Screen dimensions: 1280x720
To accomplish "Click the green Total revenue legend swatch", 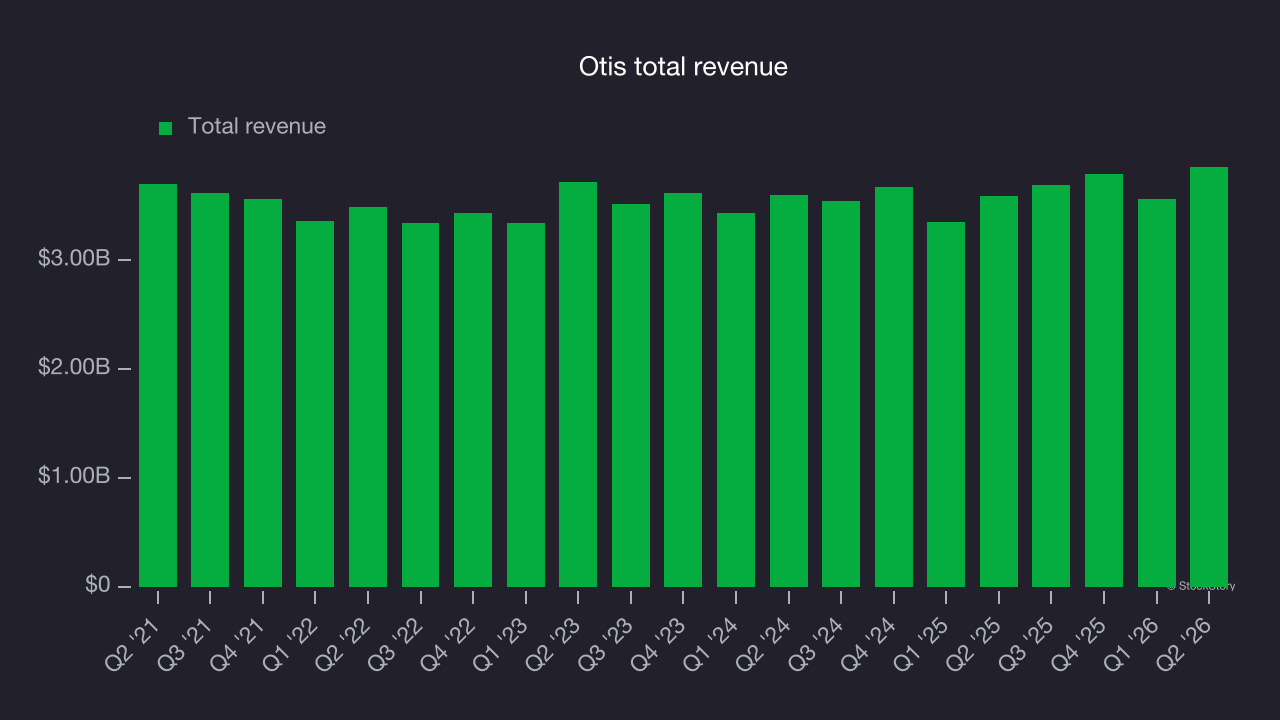I will 166,128.
